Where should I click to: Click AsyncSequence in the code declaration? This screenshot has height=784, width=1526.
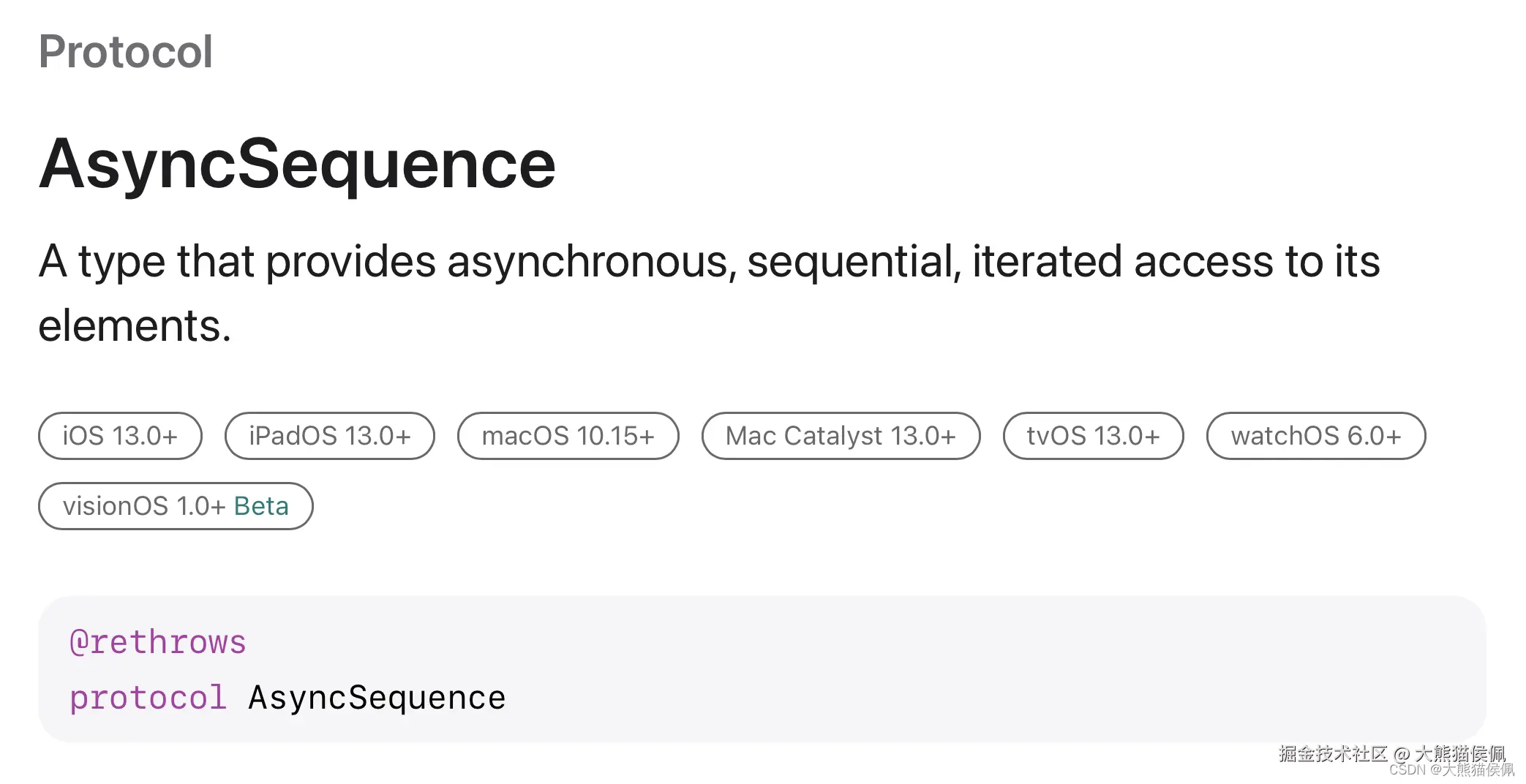[377, 698]
